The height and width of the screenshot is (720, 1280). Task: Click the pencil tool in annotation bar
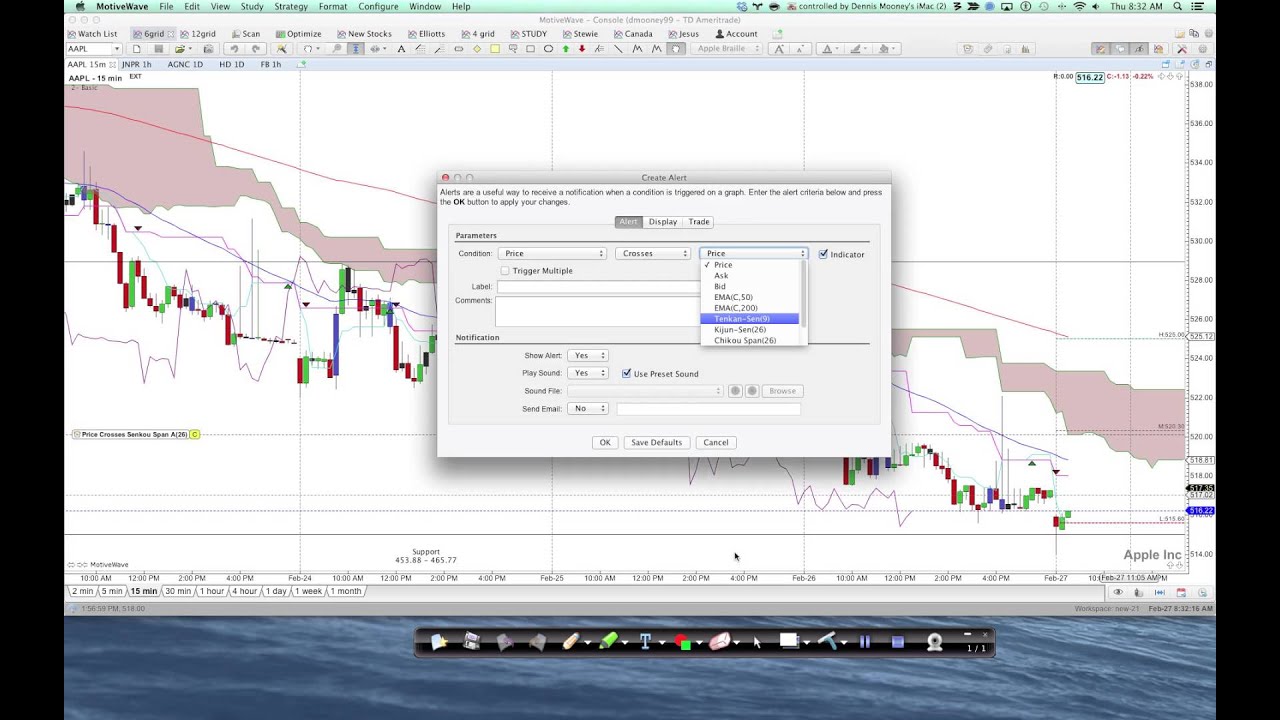point(570,642)
